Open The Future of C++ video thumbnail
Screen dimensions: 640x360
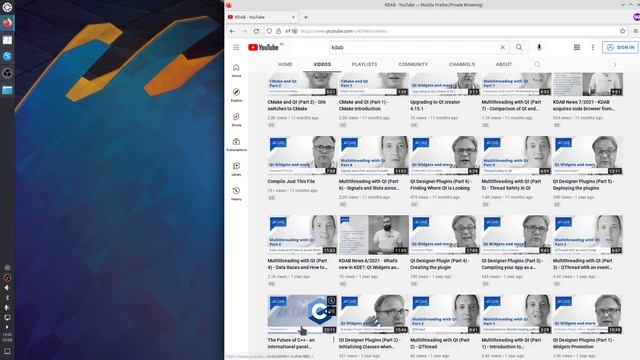pyautogui.click(x=302, y=314)
